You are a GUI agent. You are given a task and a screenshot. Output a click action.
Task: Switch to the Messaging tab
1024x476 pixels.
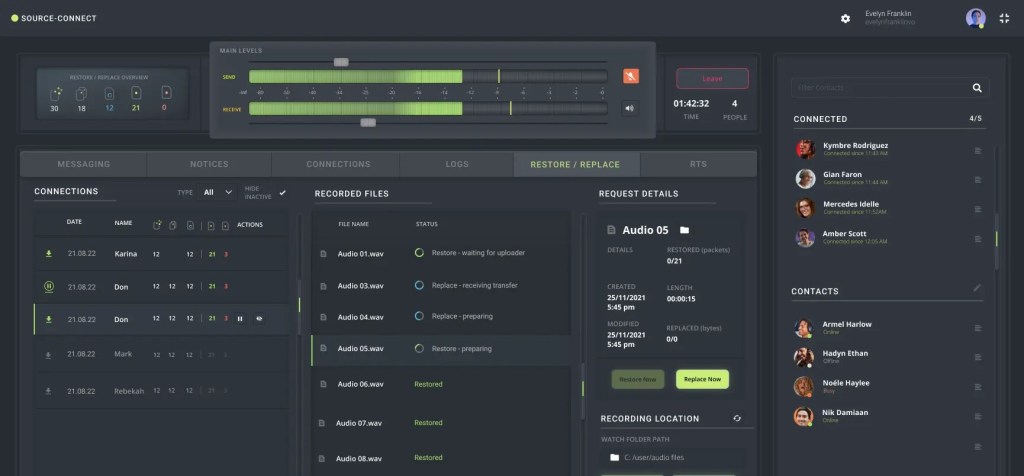coord(84,164)
